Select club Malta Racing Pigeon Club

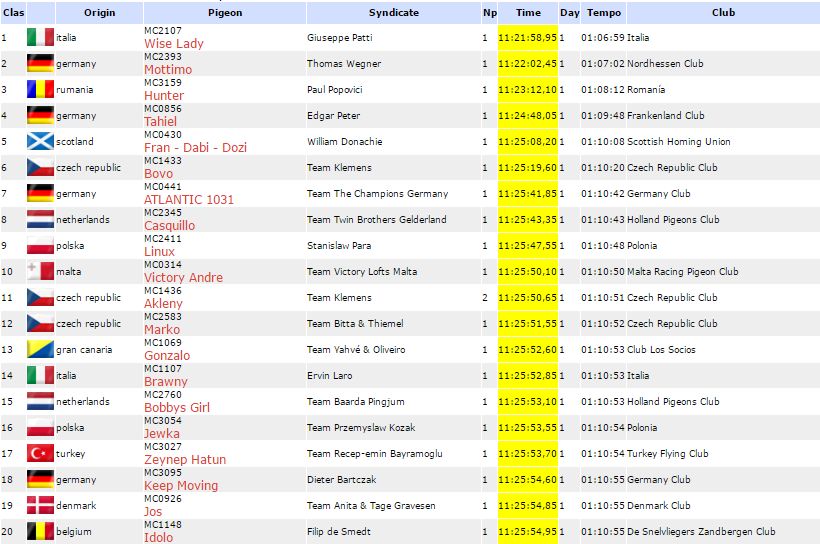pyautogui.click(x=683, y=271)
